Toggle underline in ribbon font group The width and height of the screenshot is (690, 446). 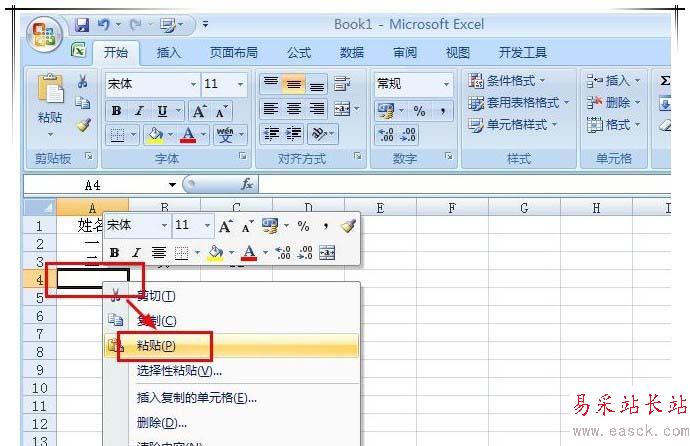coord(162,111)
